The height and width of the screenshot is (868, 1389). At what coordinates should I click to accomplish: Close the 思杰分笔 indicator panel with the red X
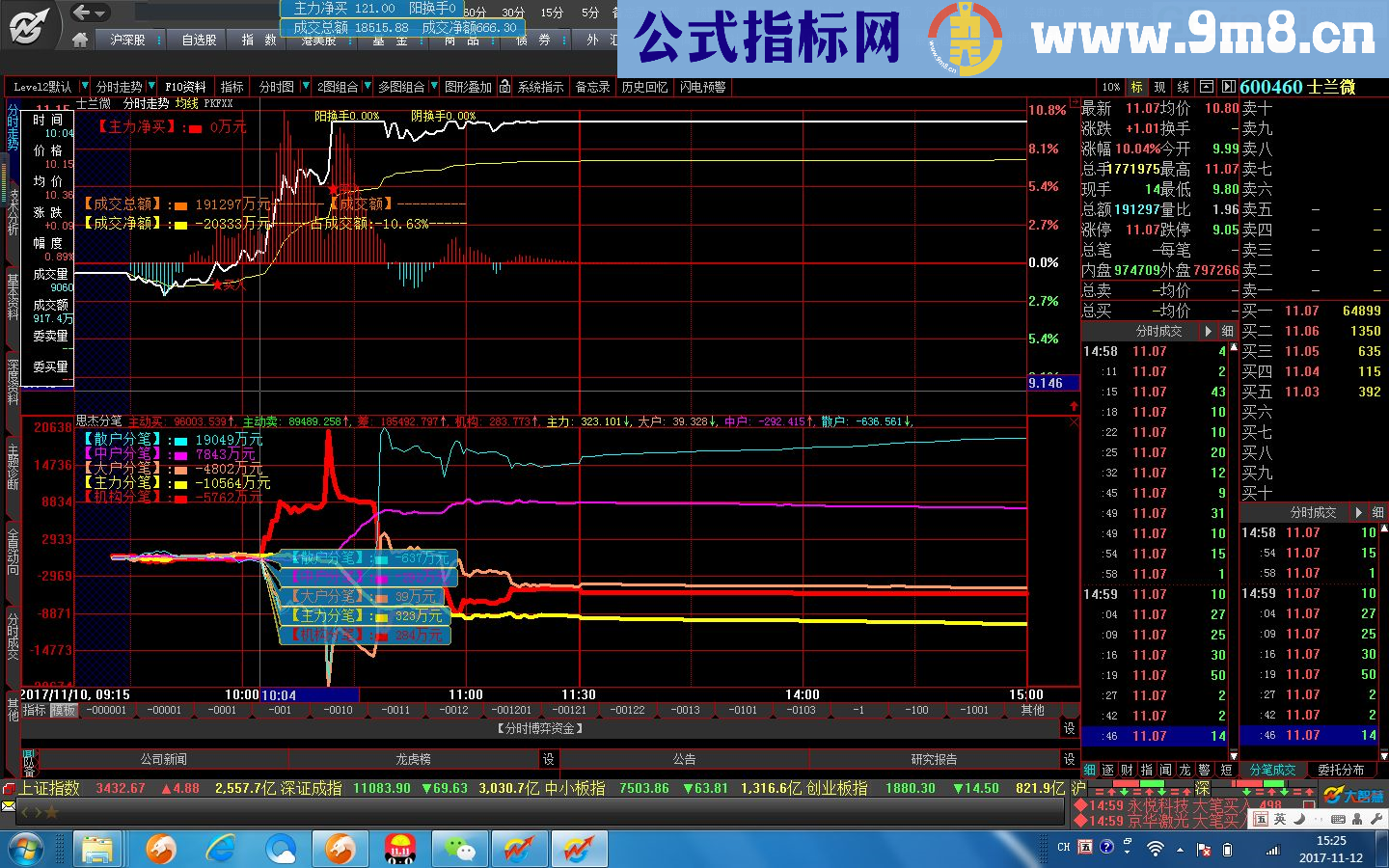1074,421
